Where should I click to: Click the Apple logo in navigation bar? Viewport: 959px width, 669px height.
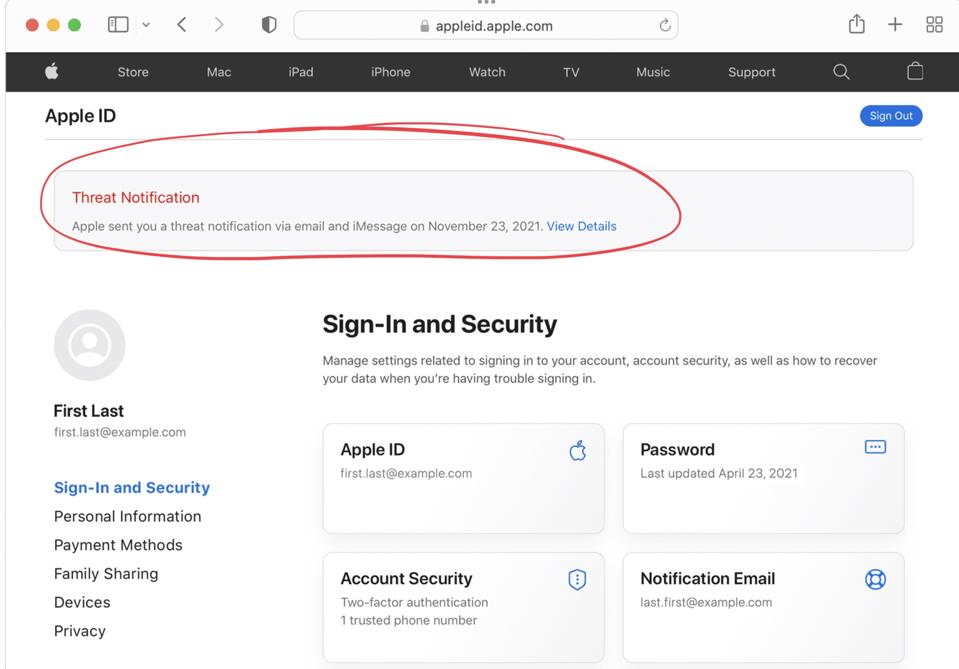click(x=52, y=71)
